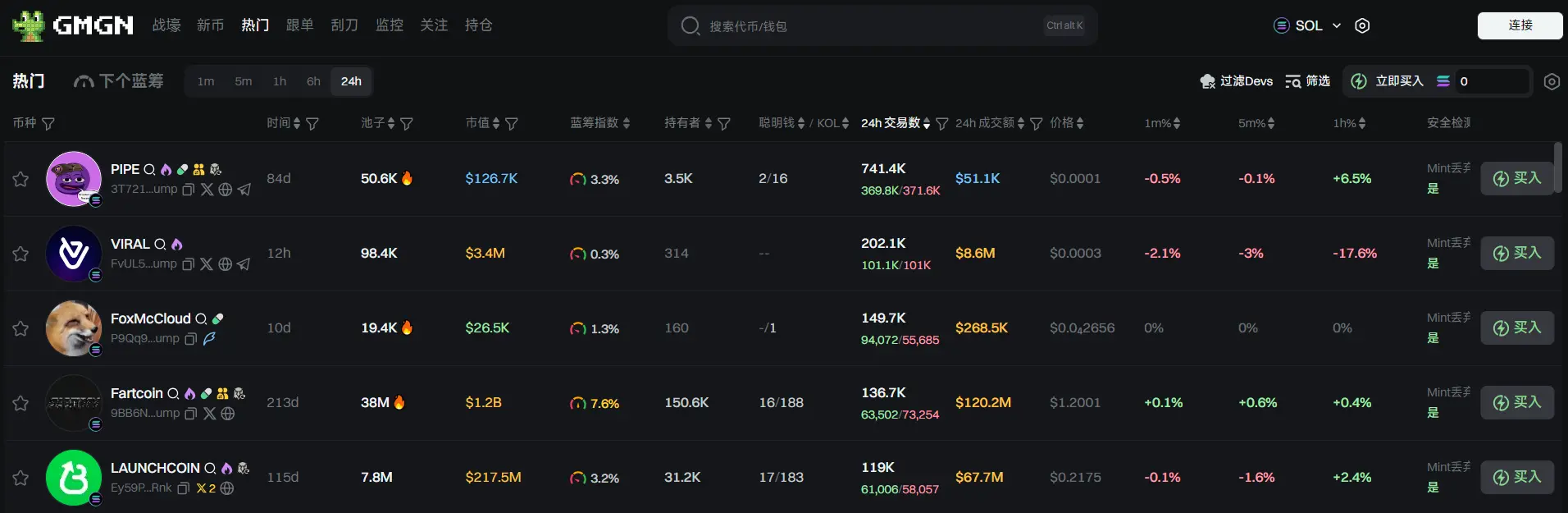This screenshot has width=1568, height=513.
Task: Open Fartcoin's website globe icon
Action: [x=228, y=414]
